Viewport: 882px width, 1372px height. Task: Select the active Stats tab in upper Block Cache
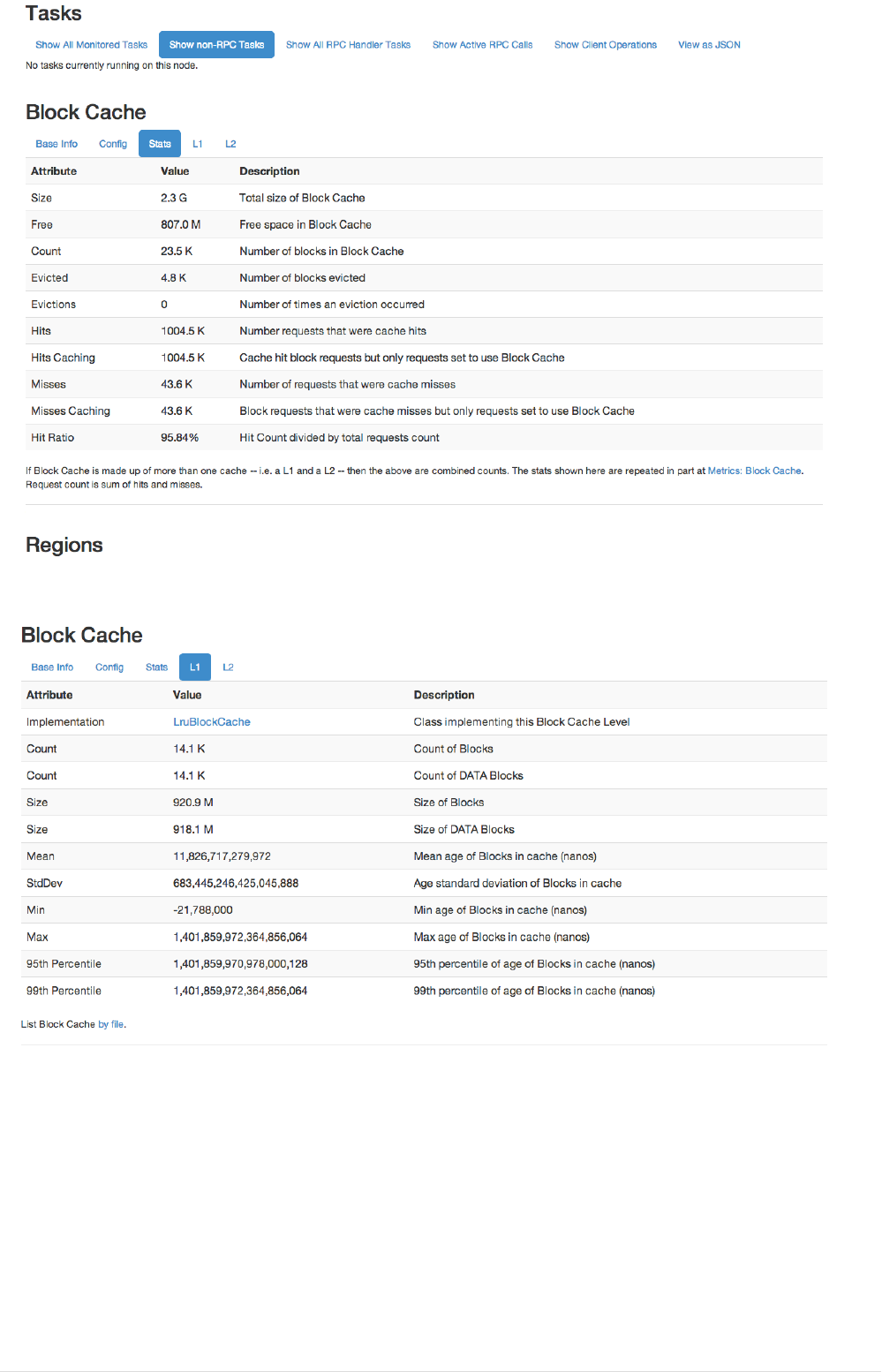[x=160, y=144]
